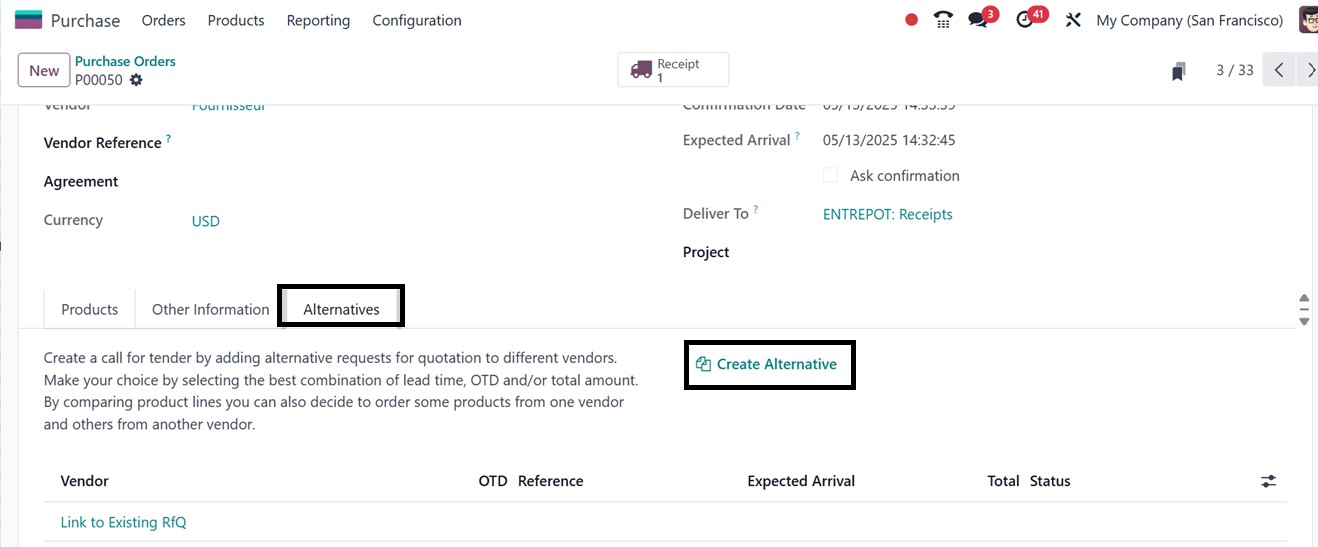Open the Reporting menu

pyautogui.click(x=318, y=20)
